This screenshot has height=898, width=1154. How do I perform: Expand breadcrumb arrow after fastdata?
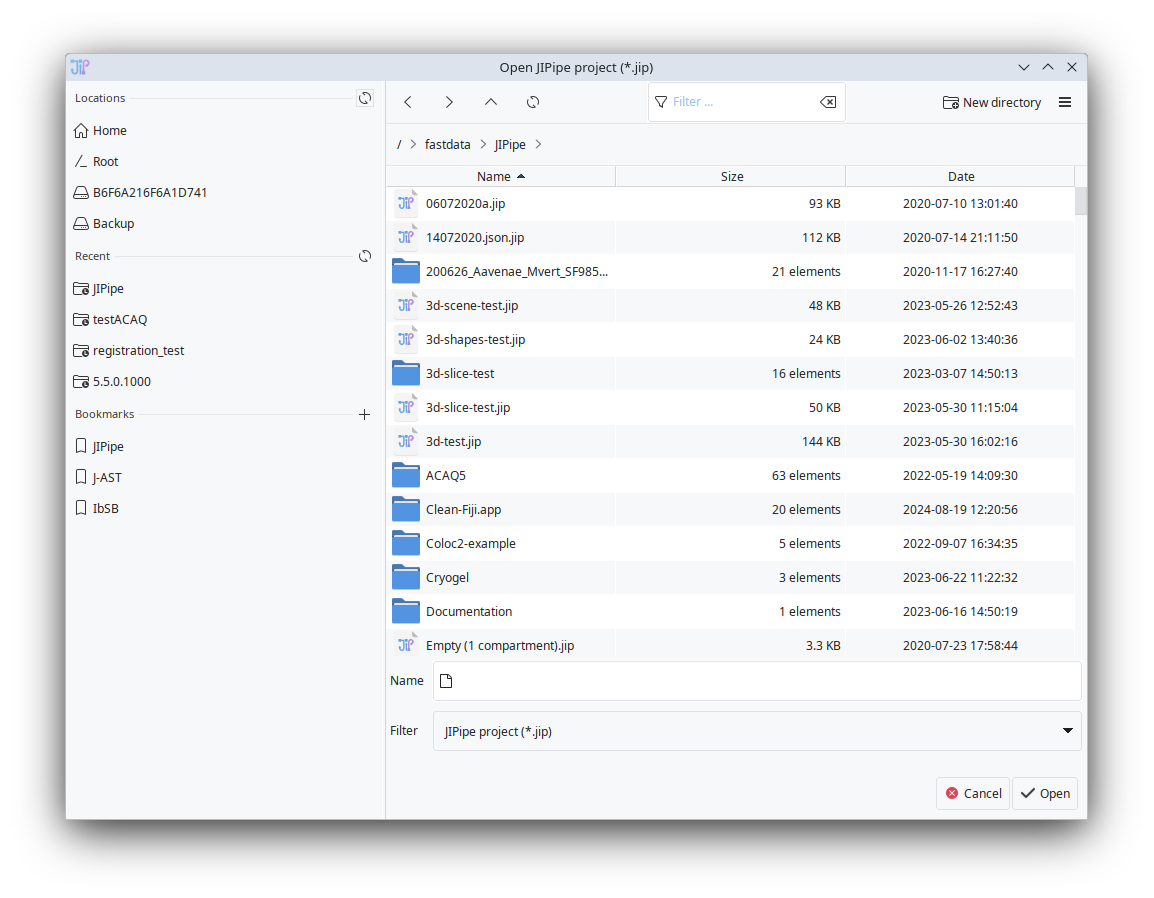click(483, 145)
